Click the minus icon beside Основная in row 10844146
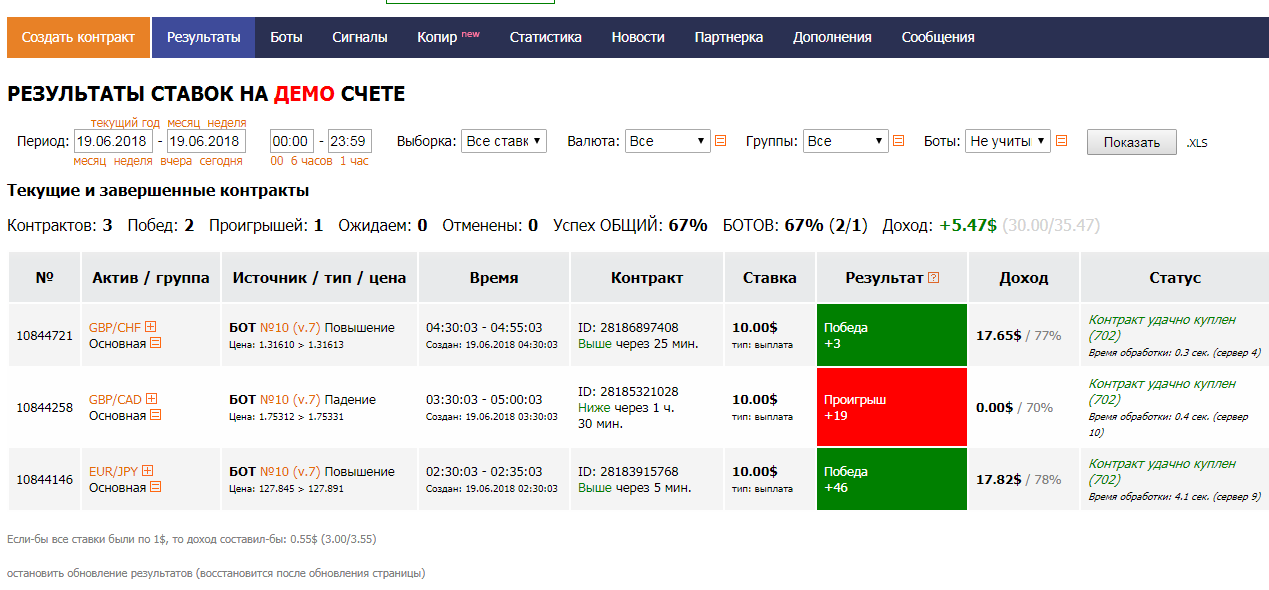 tap(156, 488)
